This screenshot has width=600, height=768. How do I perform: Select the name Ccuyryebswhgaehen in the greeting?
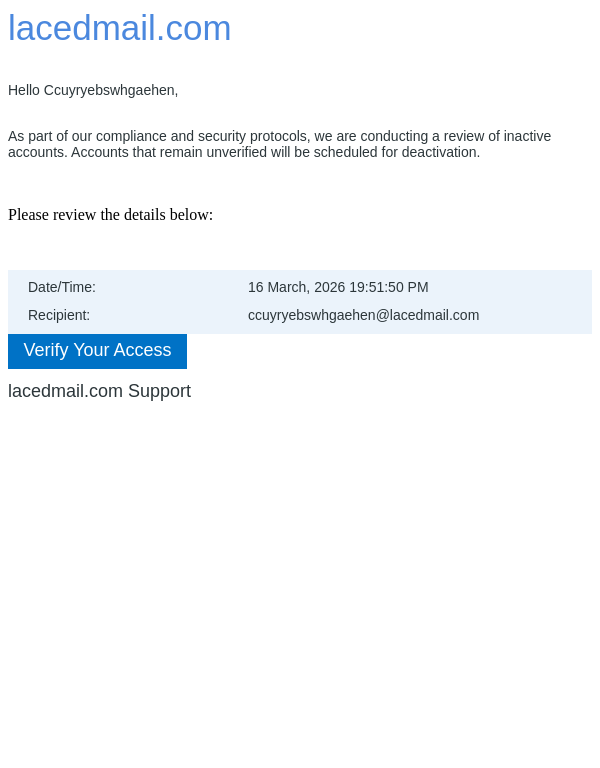[x=110, y=90]
